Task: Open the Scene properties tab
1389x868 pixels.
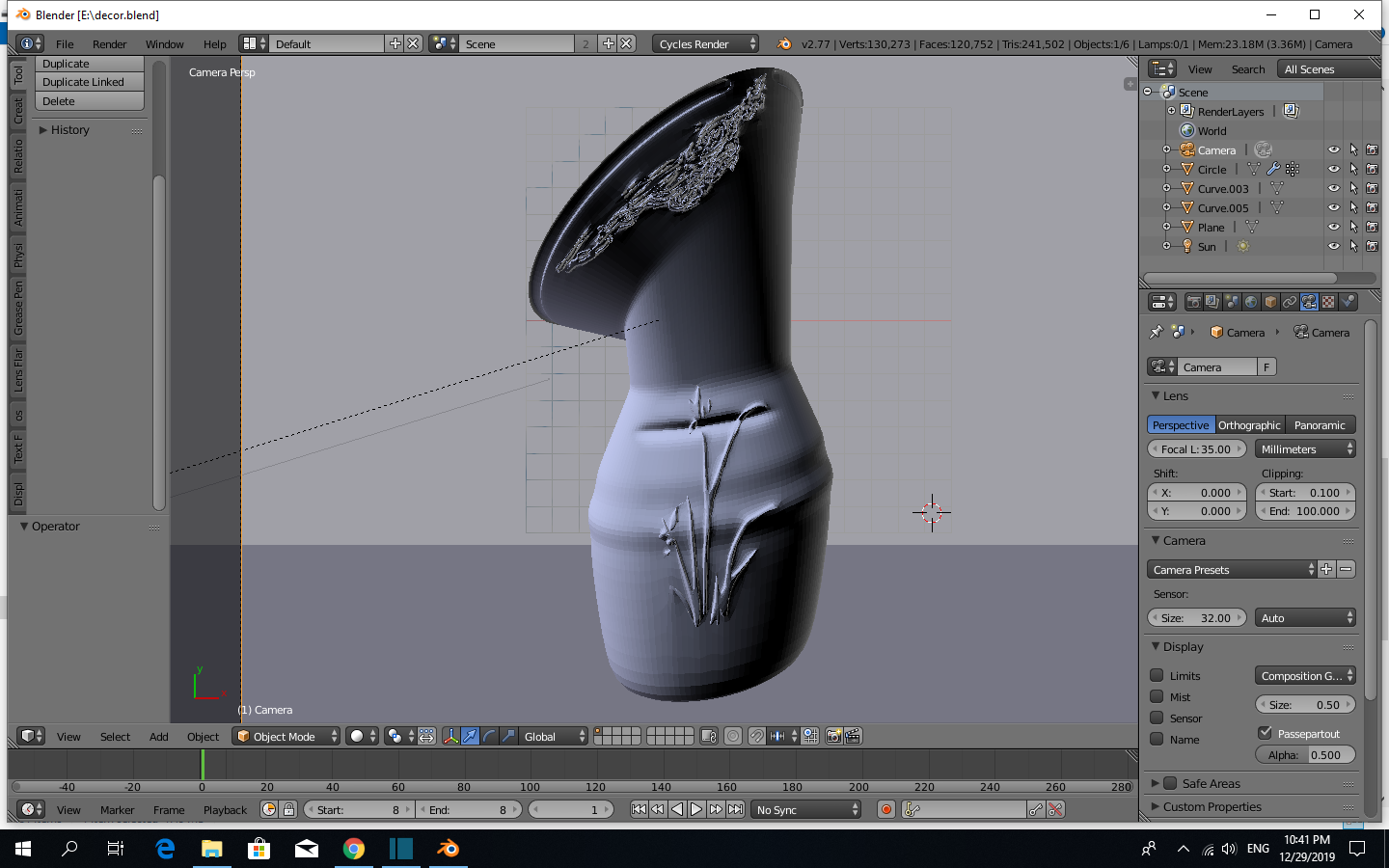Action: [1230, 301]
